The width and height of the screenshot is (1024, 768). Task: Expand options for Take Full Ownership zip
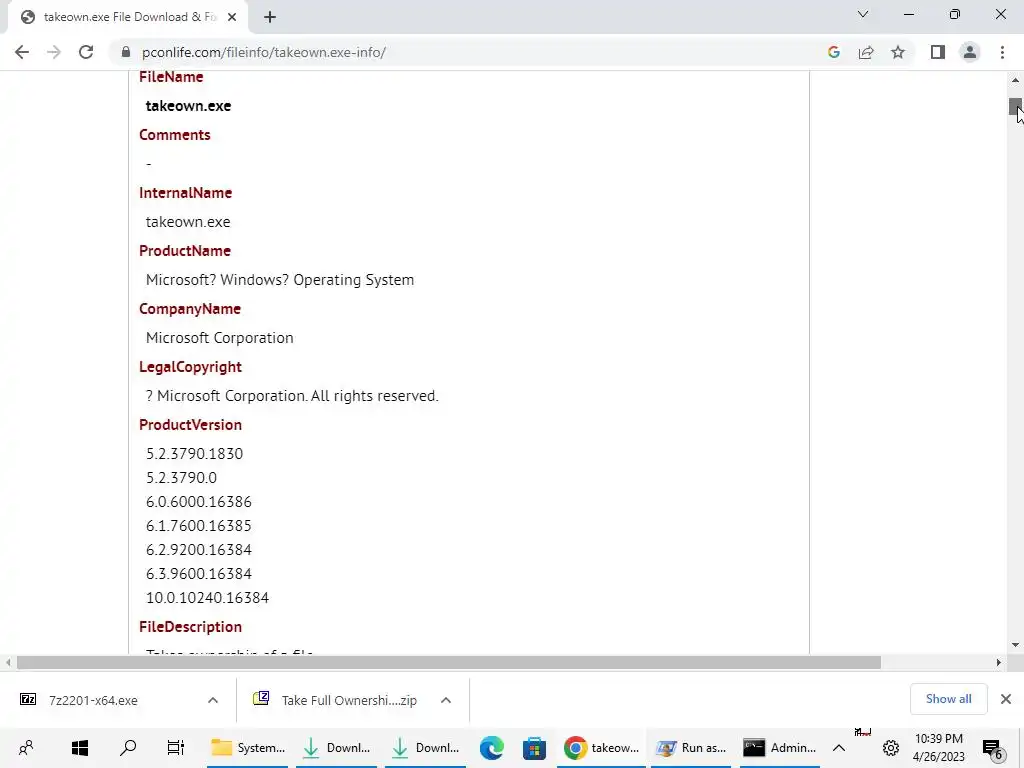(446, 700)
